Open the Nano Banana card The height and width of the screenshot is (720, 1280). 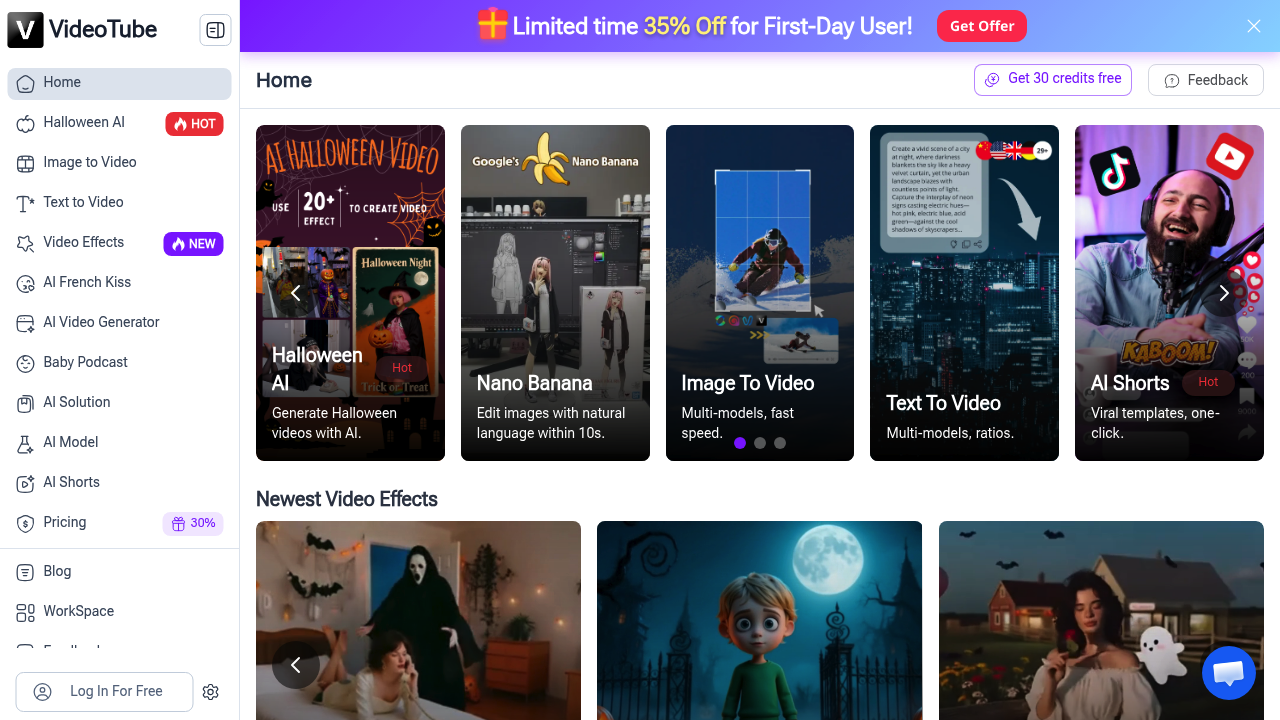(555, 293)
